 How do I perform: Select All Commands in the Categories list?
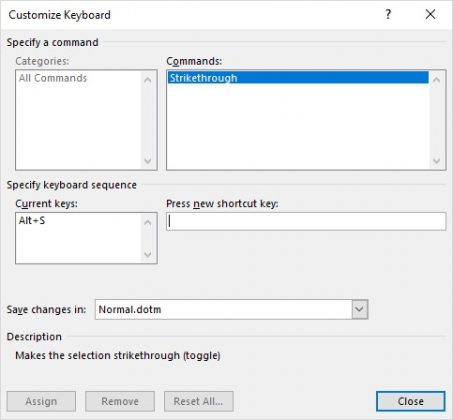[53, 78]
